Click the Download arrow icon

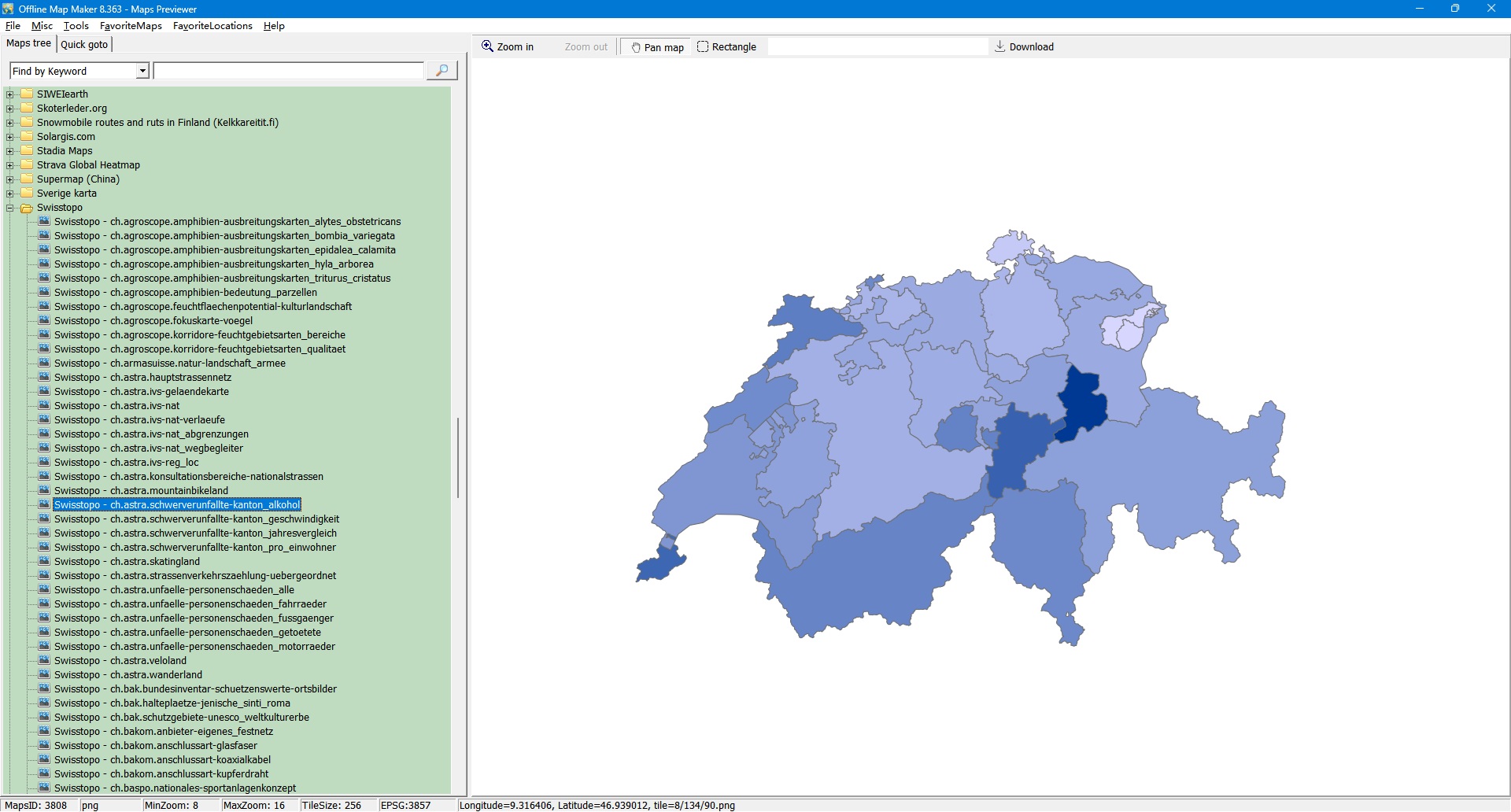(1000, 46)
